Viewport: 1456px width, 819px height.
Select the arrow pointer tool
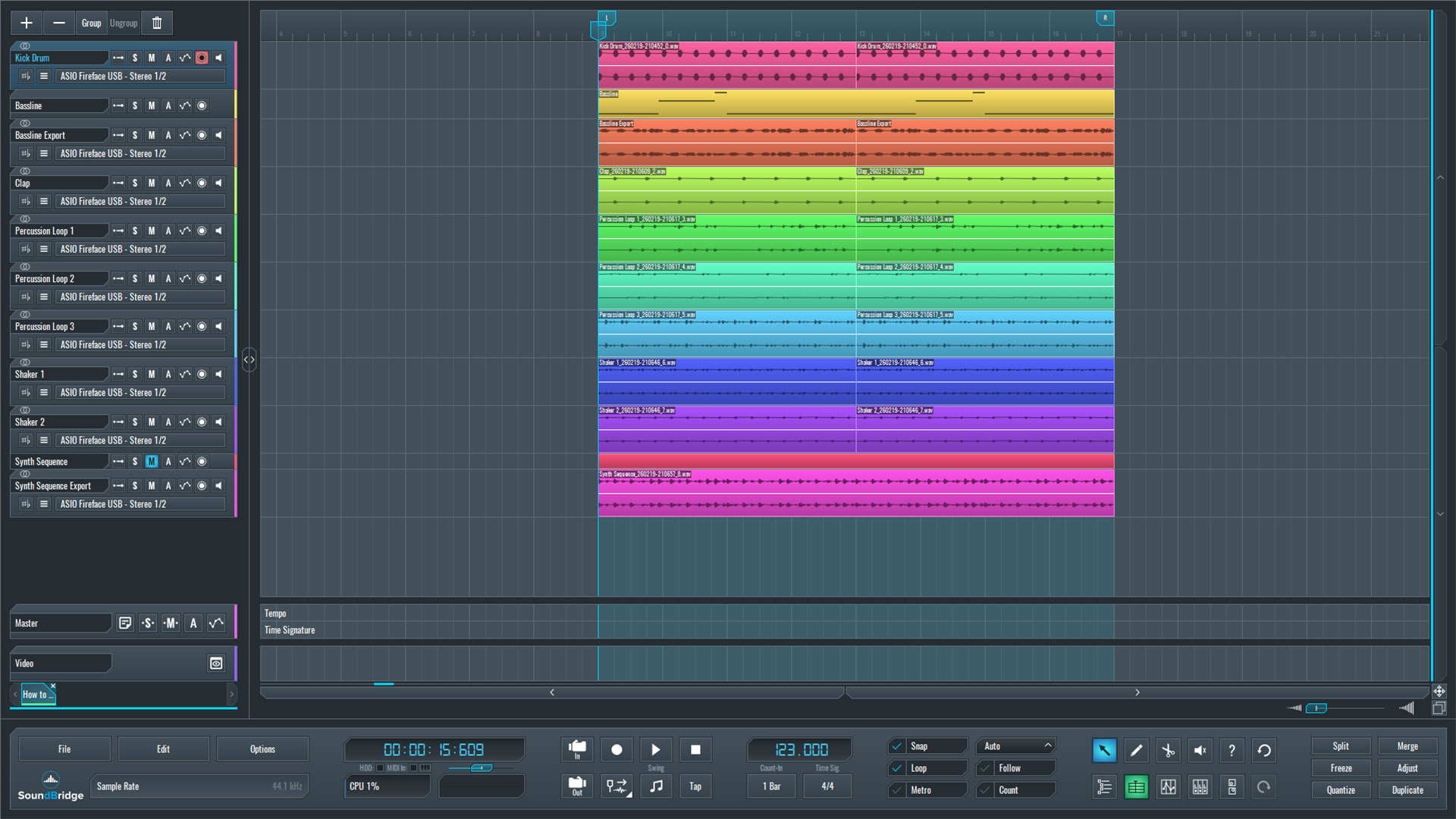[1104, 750]
